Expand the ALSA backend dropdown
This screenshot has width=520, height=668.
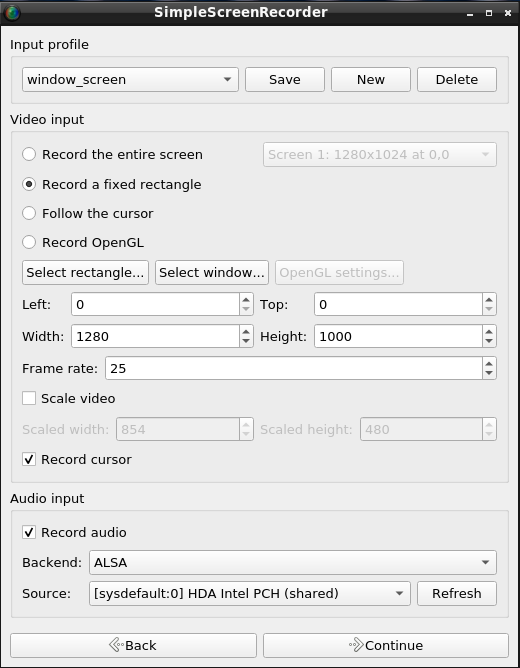[x=293, y=562]
